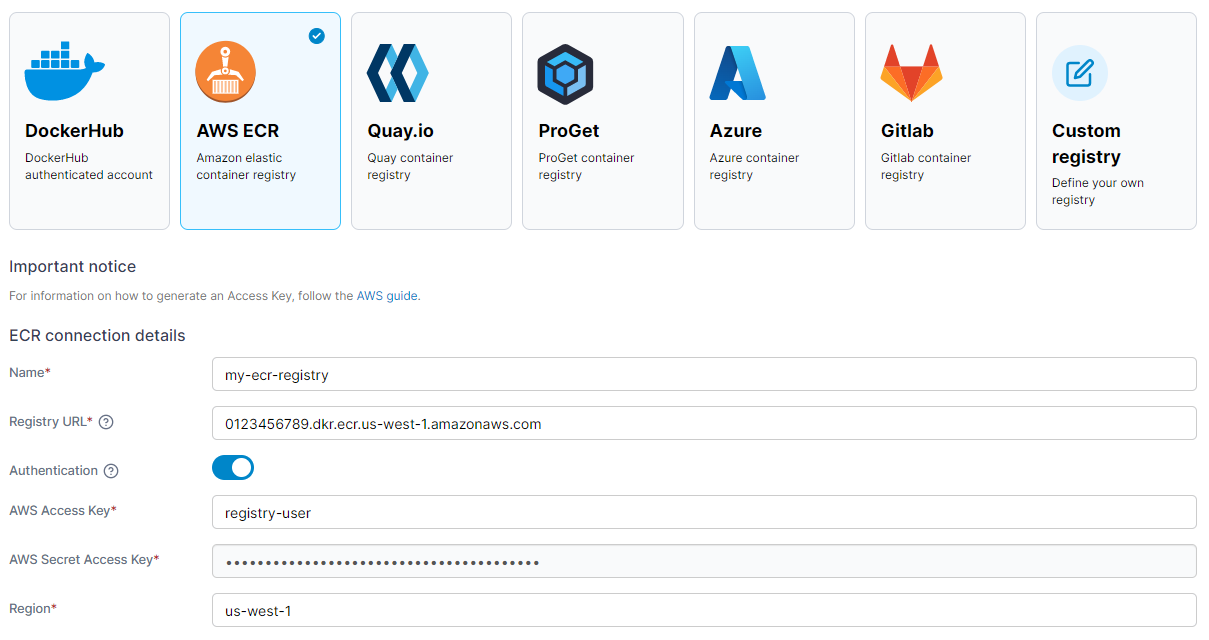Focus the masked AWS Secret Access Key field
The width and height of the screenshot is (1209, 640).
pos(704,561)
